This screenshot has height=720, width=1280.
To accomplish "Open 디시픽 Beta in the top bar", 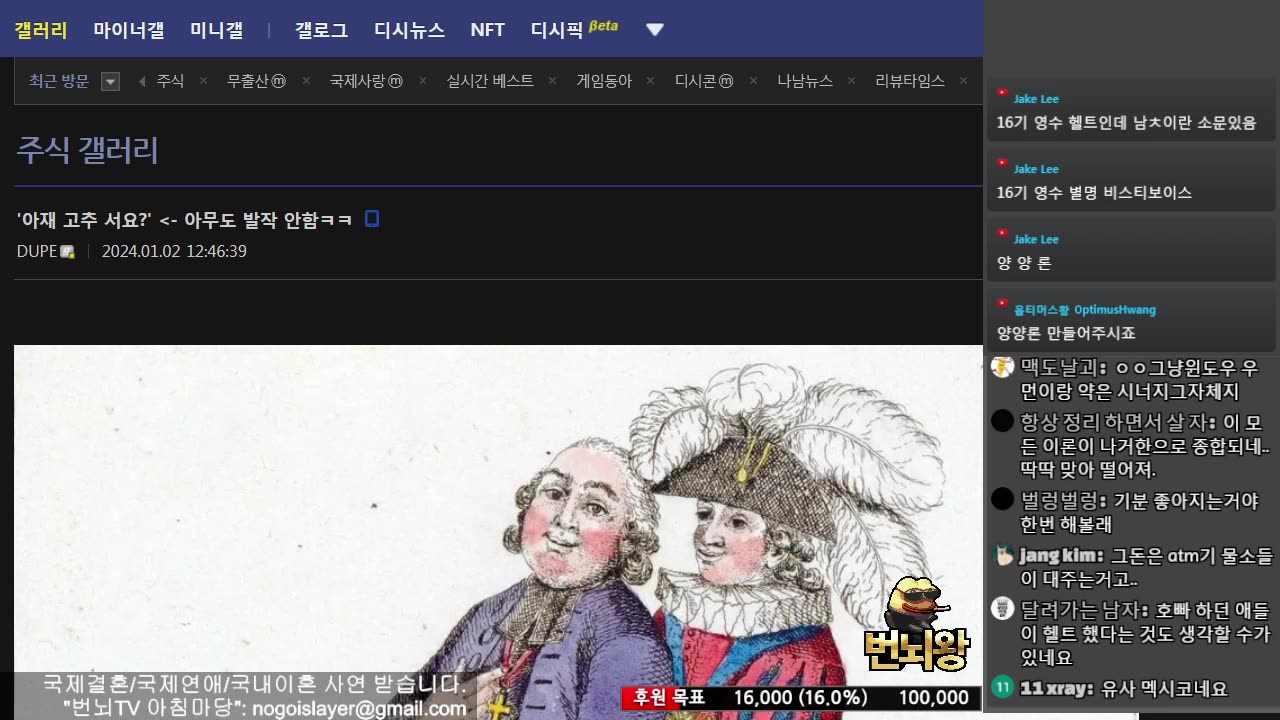I will (x=574, y=29).
